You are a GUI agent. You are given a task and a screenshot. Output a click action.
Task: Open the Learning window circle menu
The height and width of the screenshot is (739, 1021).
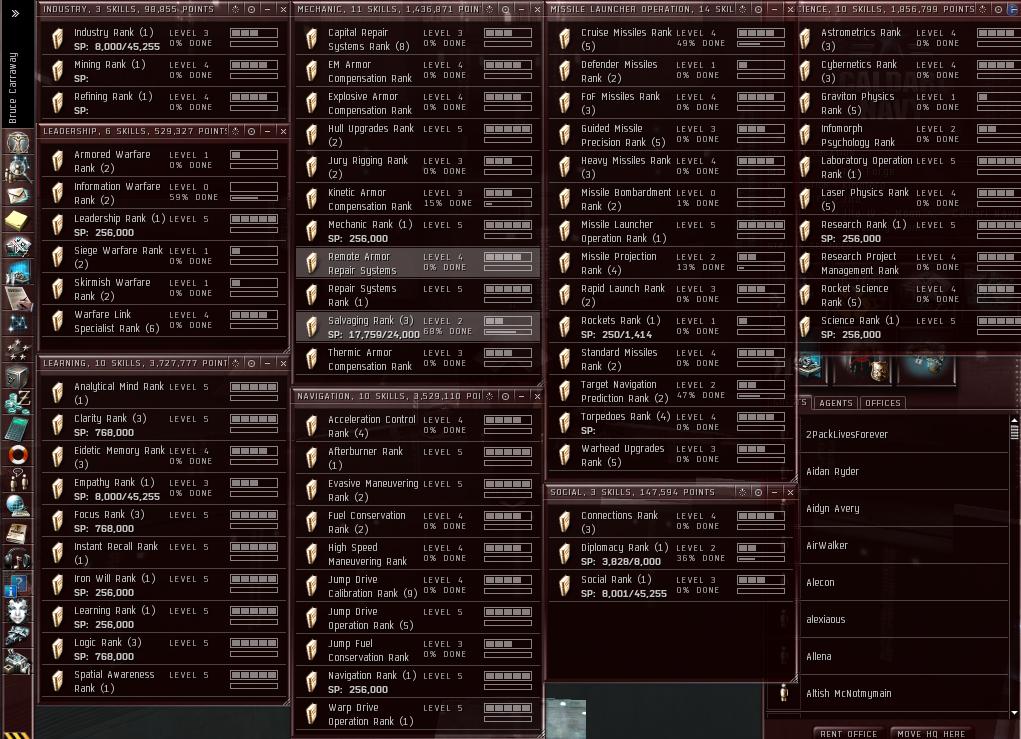251,363
